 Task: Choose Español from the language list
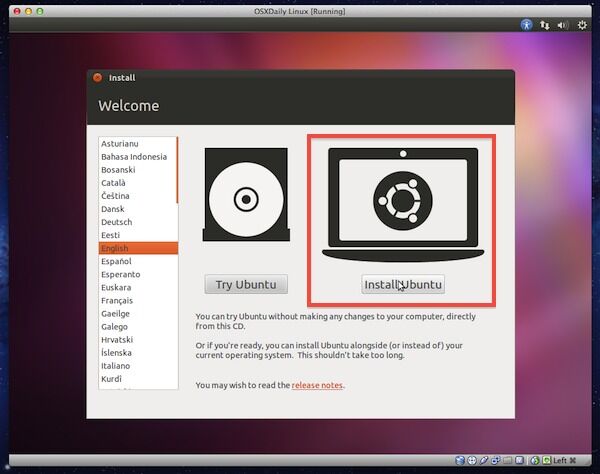click(x=138, y=261)
